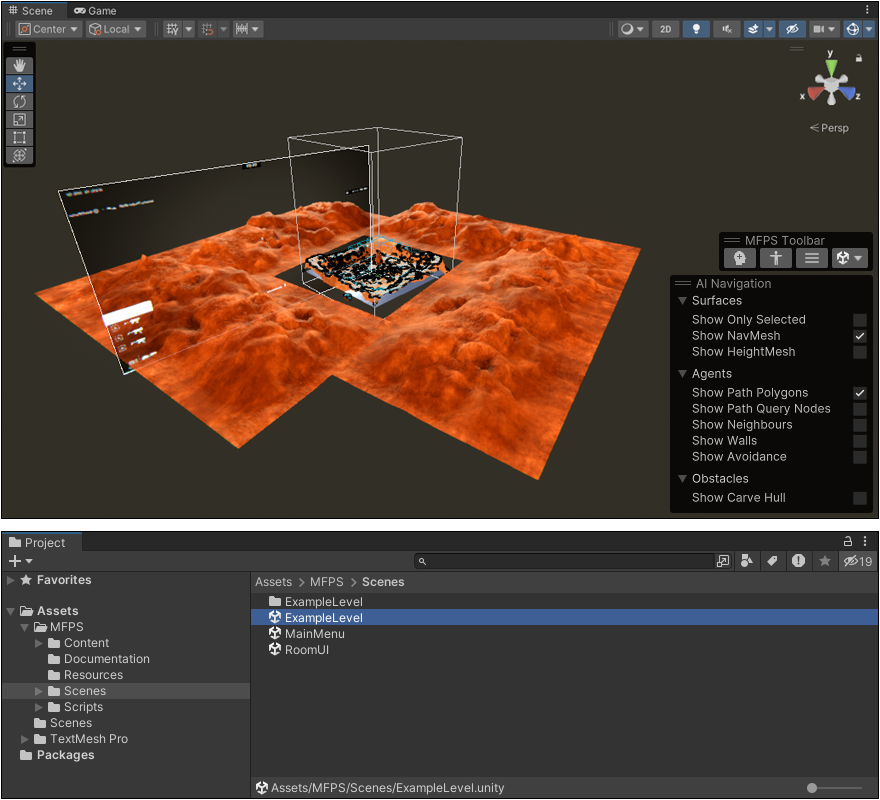Toggle Show Path Polygons checkbox
This screenshot has width=880, height=800.
859,393
